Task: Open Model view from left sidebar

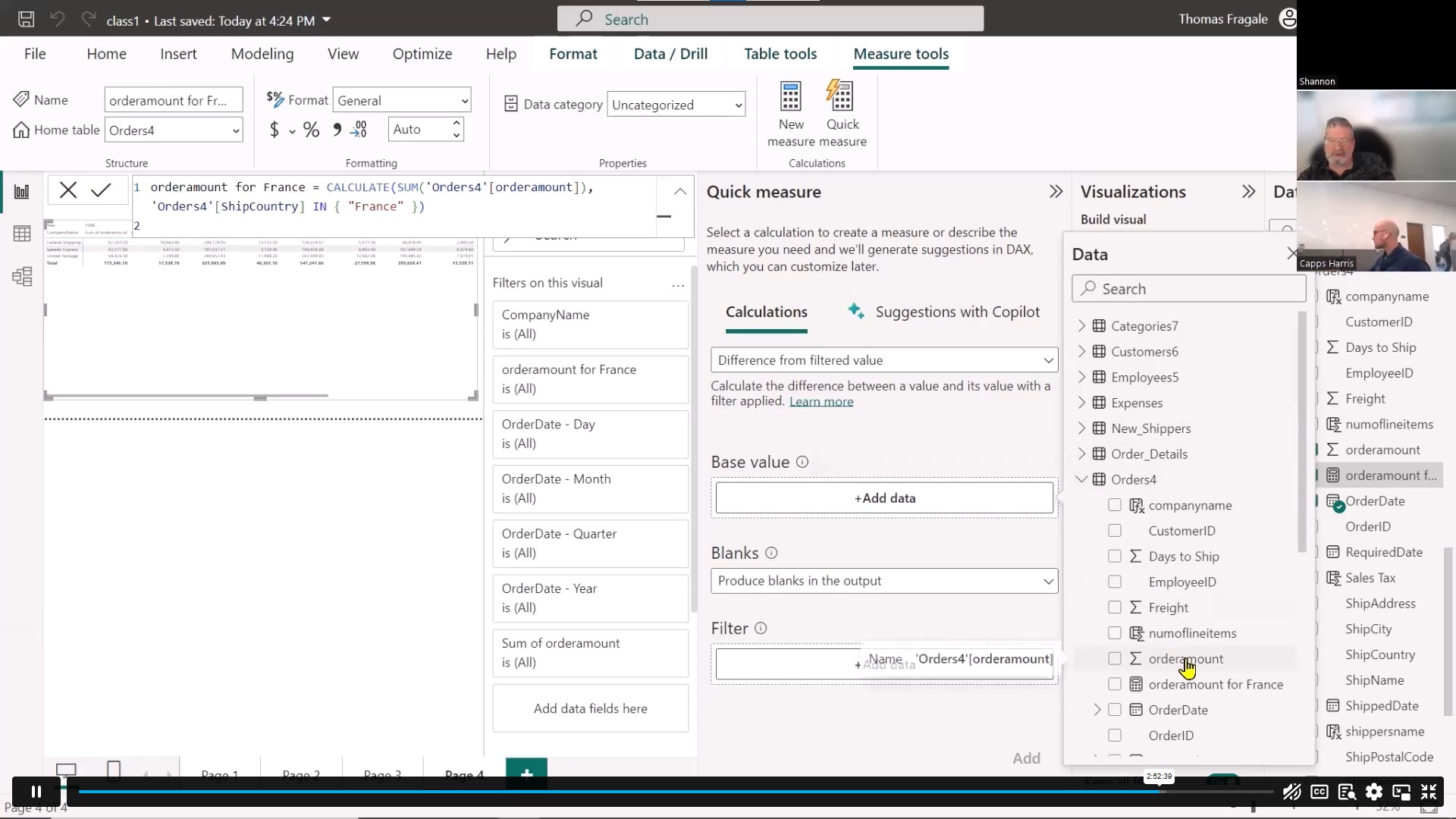Action: [22, 277]
